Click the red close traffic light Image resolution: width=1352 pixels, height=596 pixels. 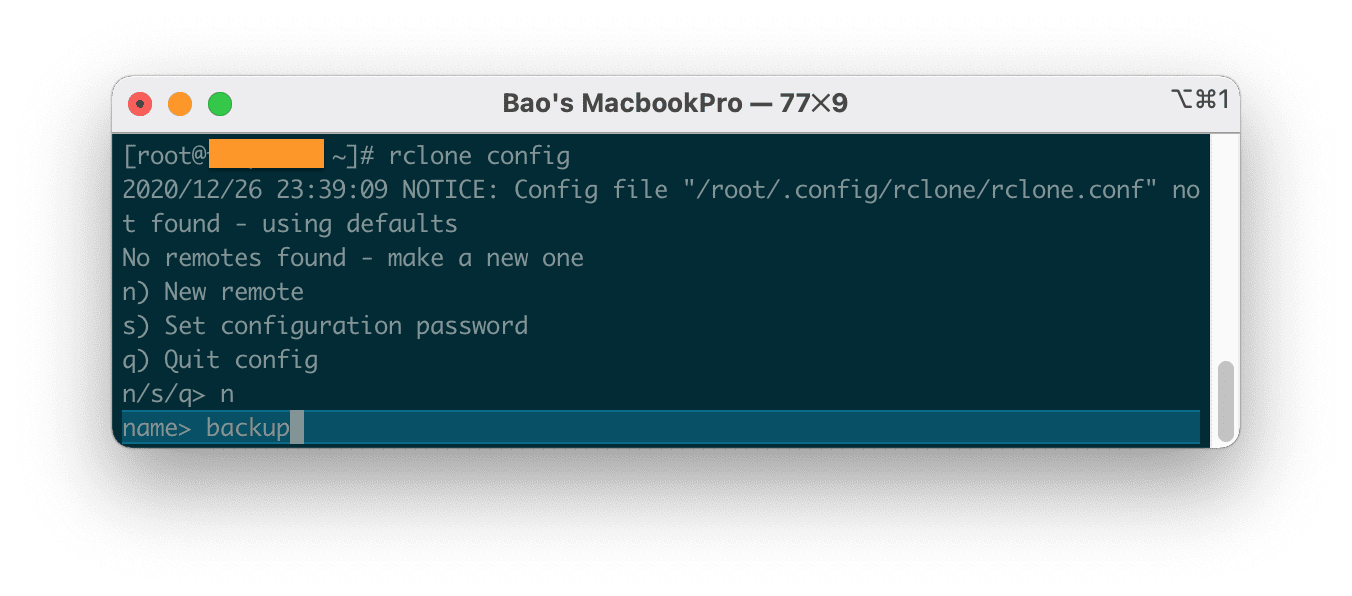pos(141,103)
